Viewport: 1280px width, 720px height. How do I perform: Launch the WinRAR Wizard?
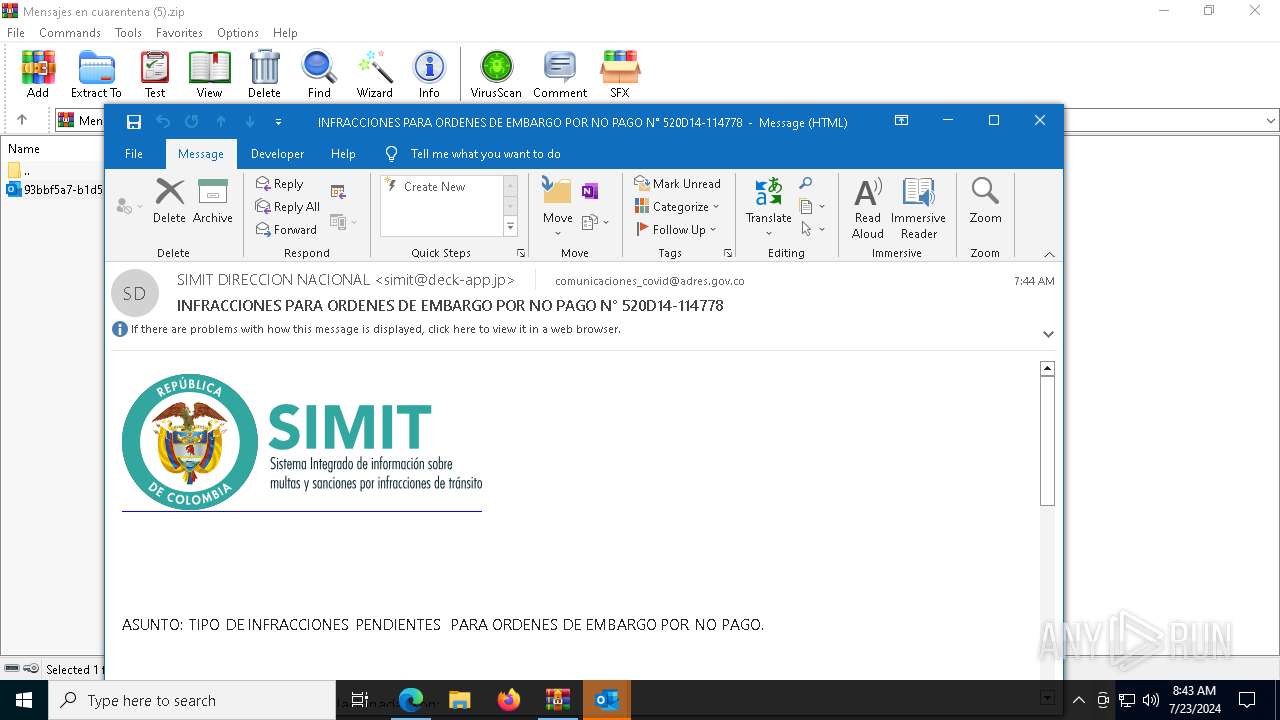point(375,74)
